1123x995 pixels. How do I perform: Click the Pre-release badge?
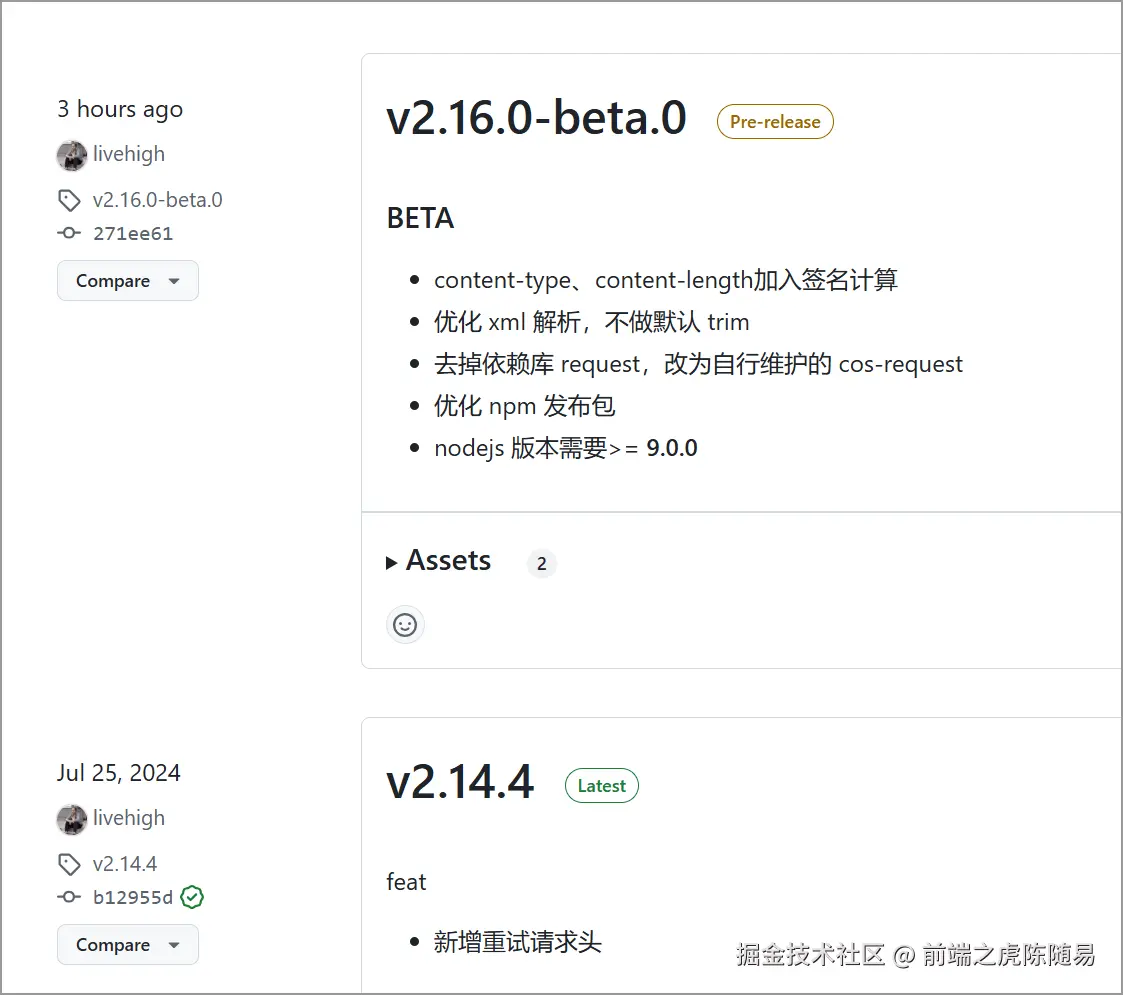click(775, 122)
